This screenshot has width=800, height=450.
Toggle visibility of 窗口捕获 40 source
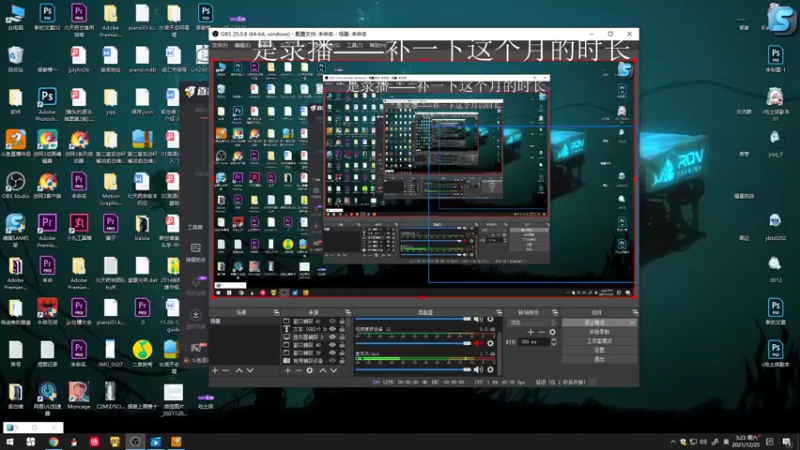click(x=333, y=345)
